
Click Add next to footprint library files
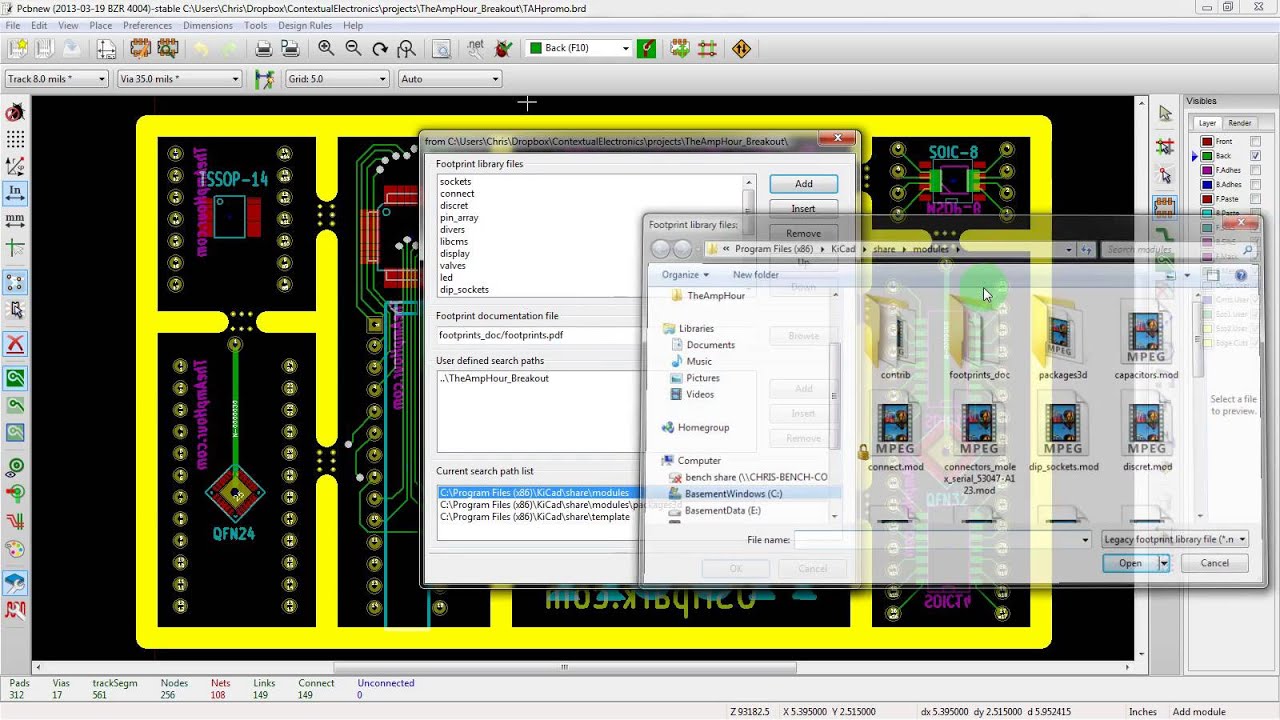(x=803, y=184)
